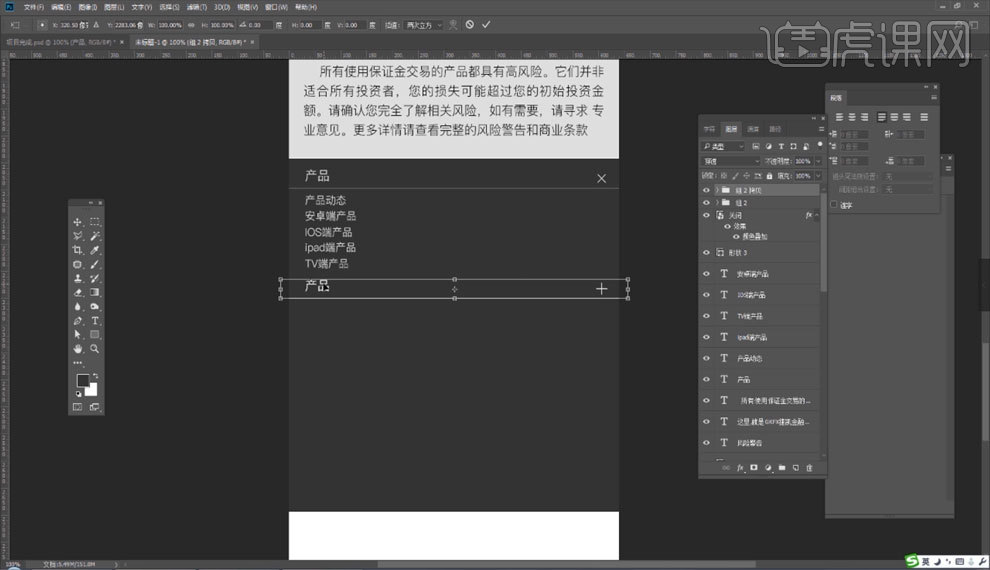The image size is (990, 570).
Task: Select the Crop tool
Action: (x=78, y=250)
